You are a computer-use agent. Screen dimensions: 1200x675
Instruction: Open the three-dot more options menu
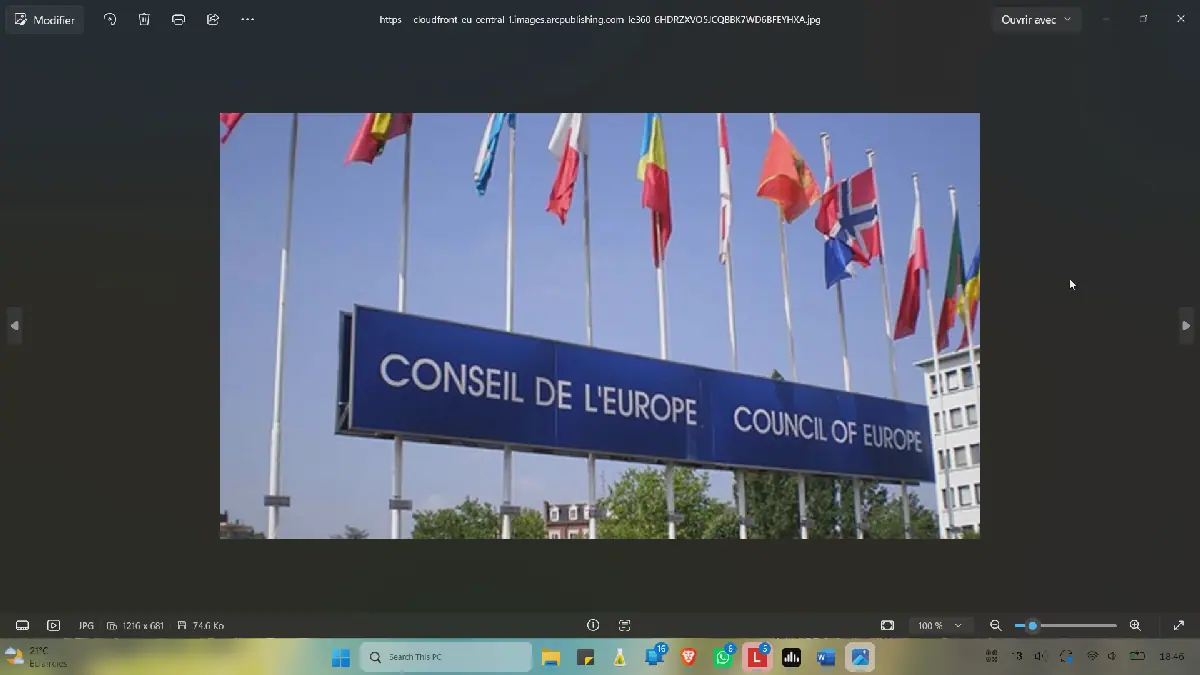coord(247,20)
